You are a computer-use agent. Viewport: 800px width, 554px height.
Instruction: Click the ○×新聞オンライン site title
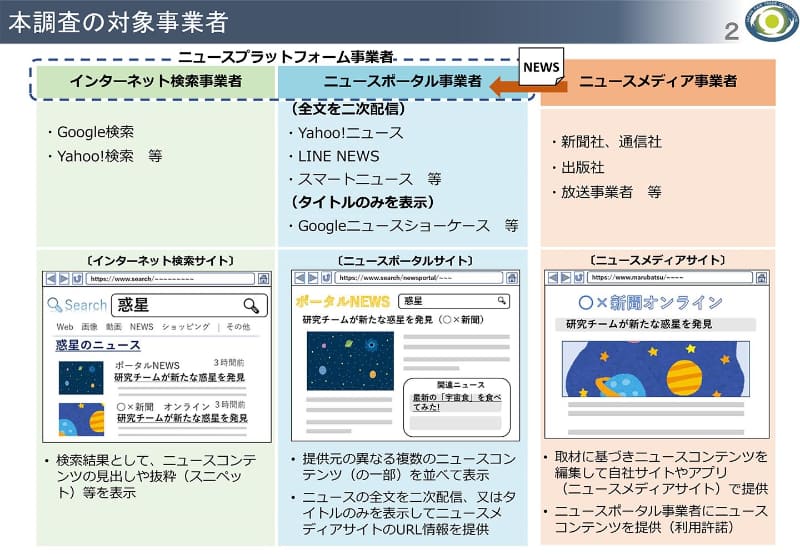650,303
